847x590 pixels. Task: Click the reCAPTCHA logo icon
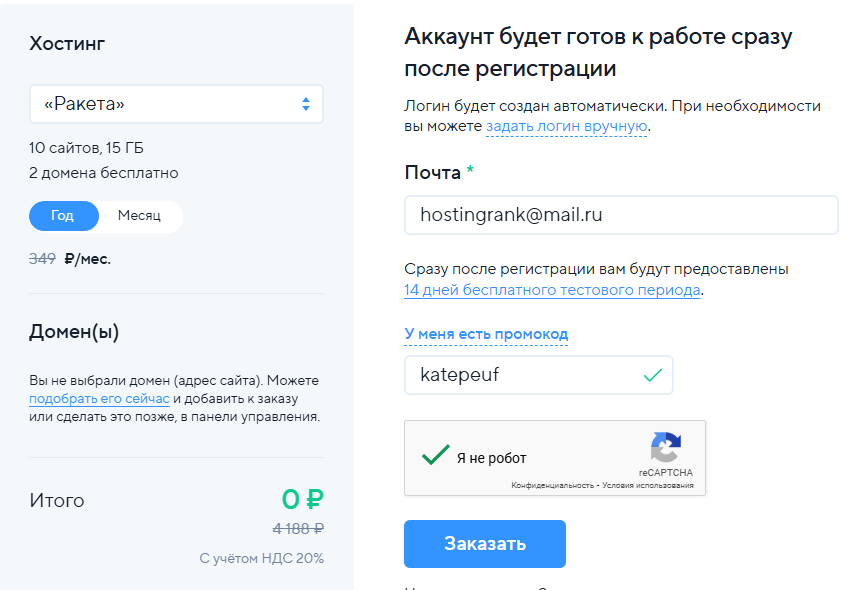pos(666,447)
